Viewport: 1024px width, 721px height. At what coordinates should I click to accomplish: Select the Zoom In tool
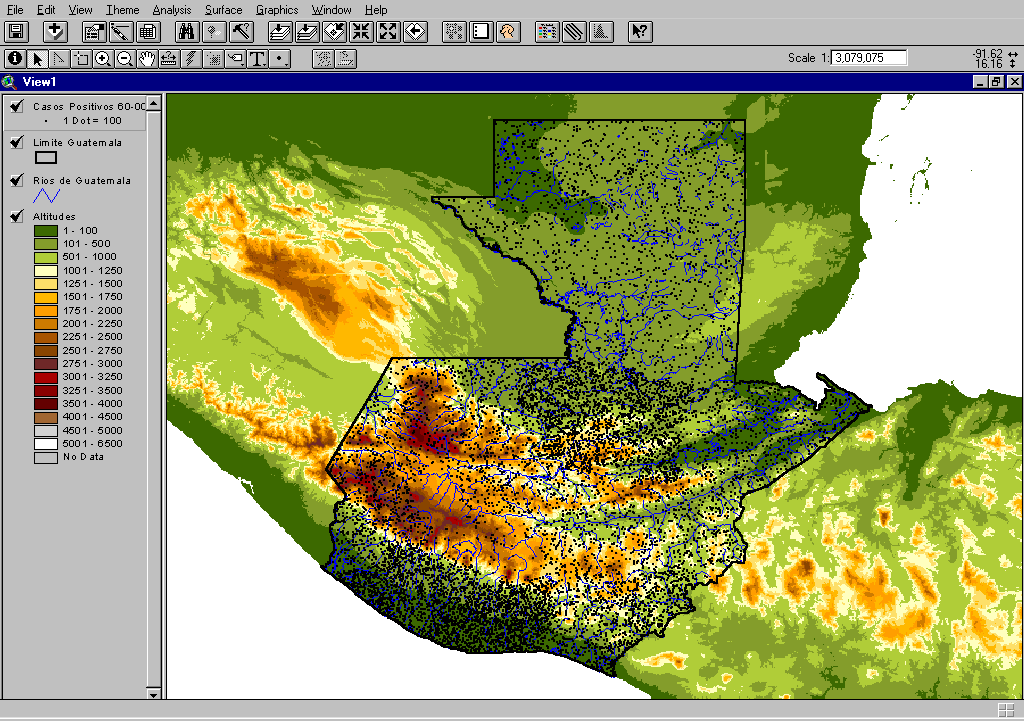[x=103, y=59]
